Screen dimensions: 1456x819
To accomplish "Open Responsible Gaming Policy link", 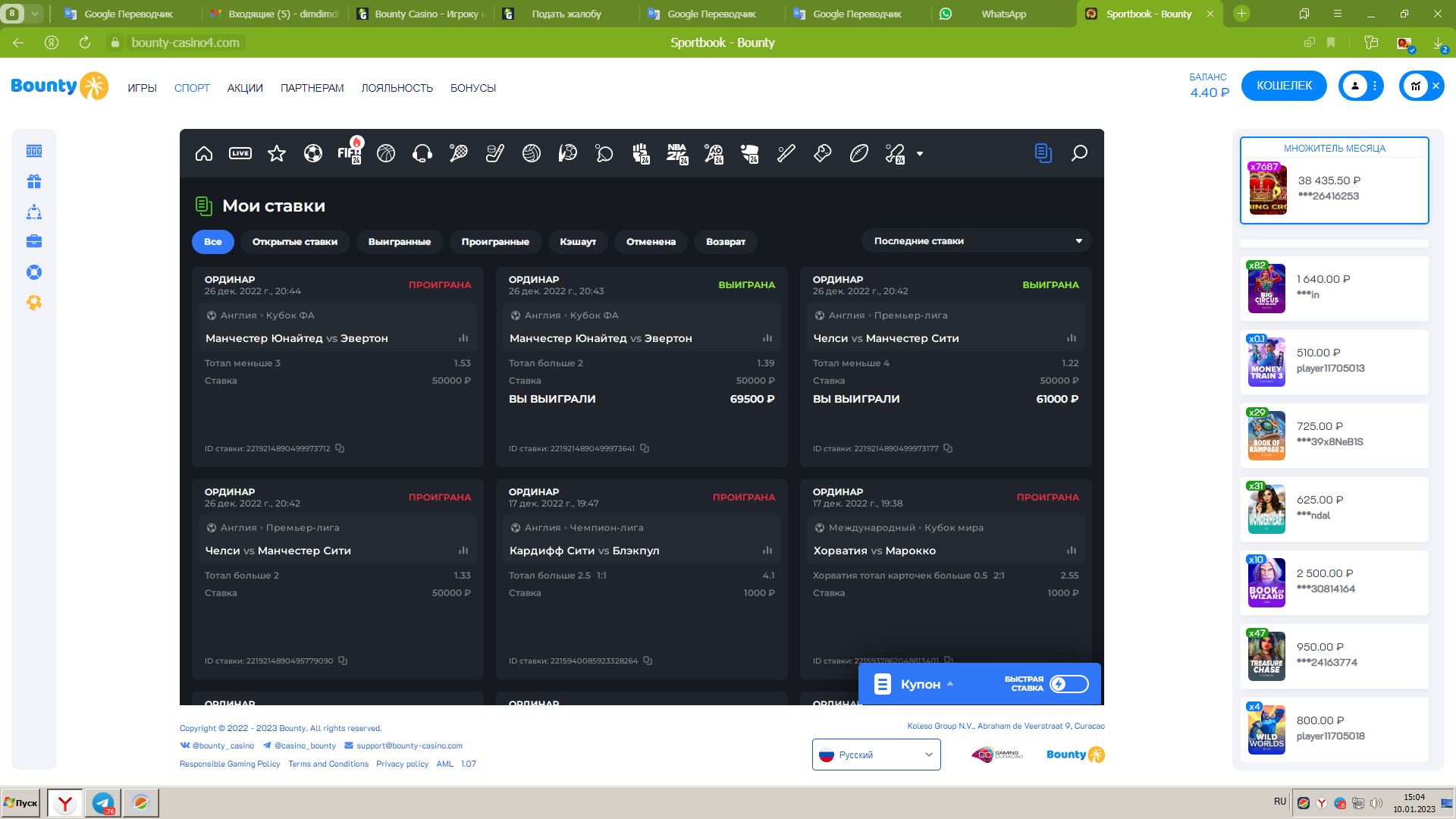I will point(230,764).
